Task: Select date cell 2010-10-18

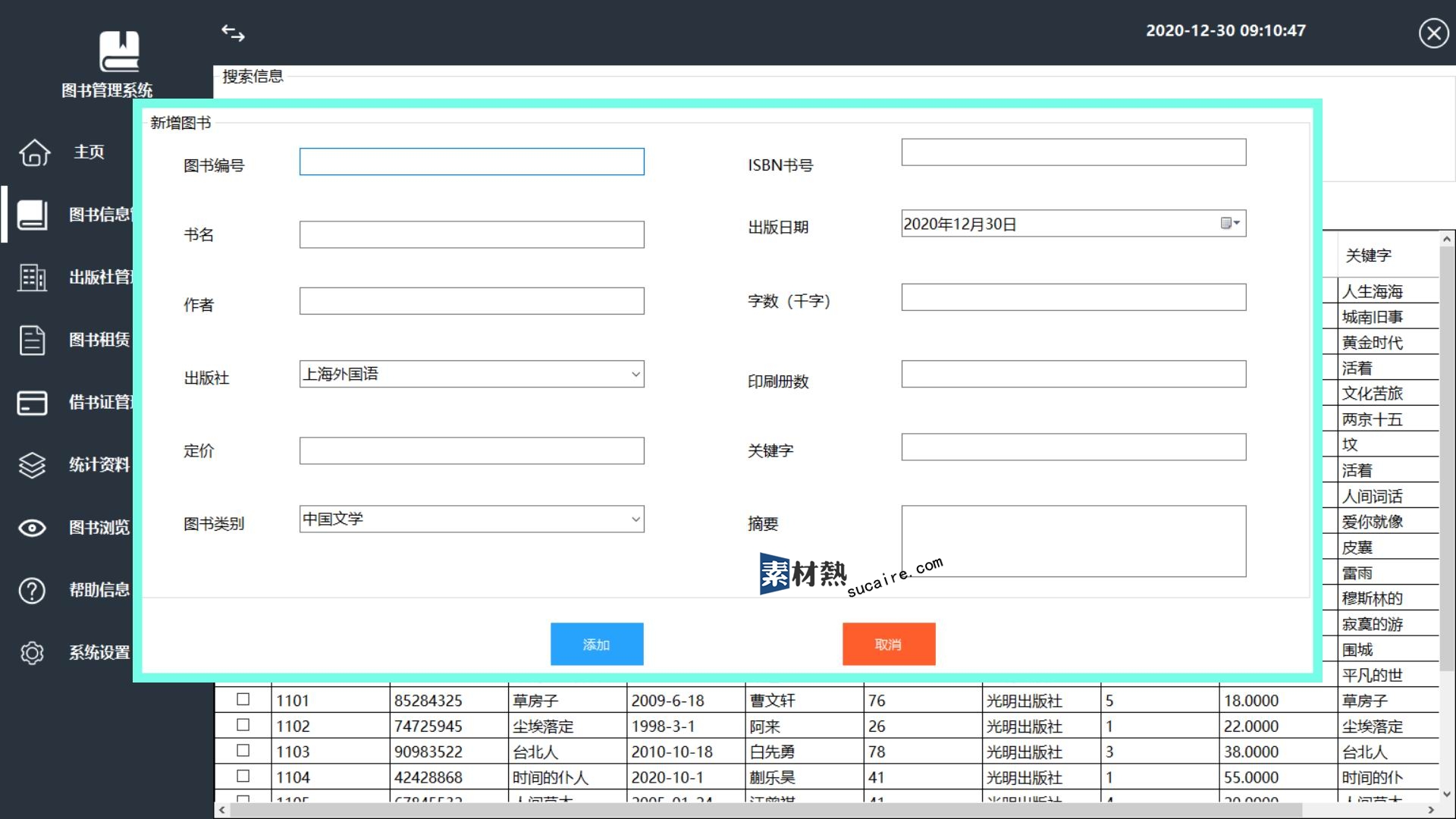Action: (686, 752)
